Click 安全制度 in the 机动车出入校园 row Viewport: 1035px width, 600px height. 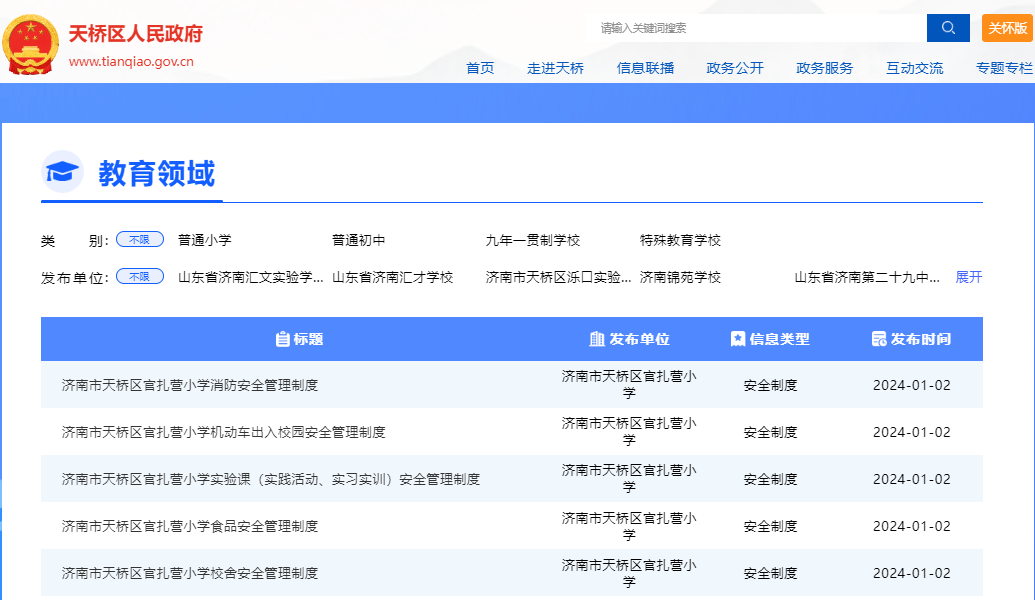click(770, 432)
